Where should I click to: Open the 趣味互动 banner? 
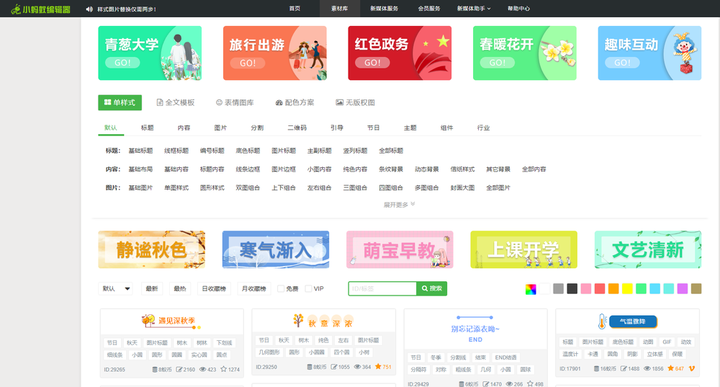[649, 53]
